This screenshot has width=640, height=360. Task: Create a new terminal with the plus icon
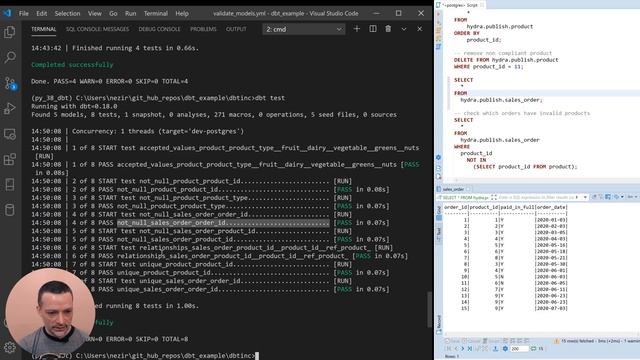[x=357, y=29]
